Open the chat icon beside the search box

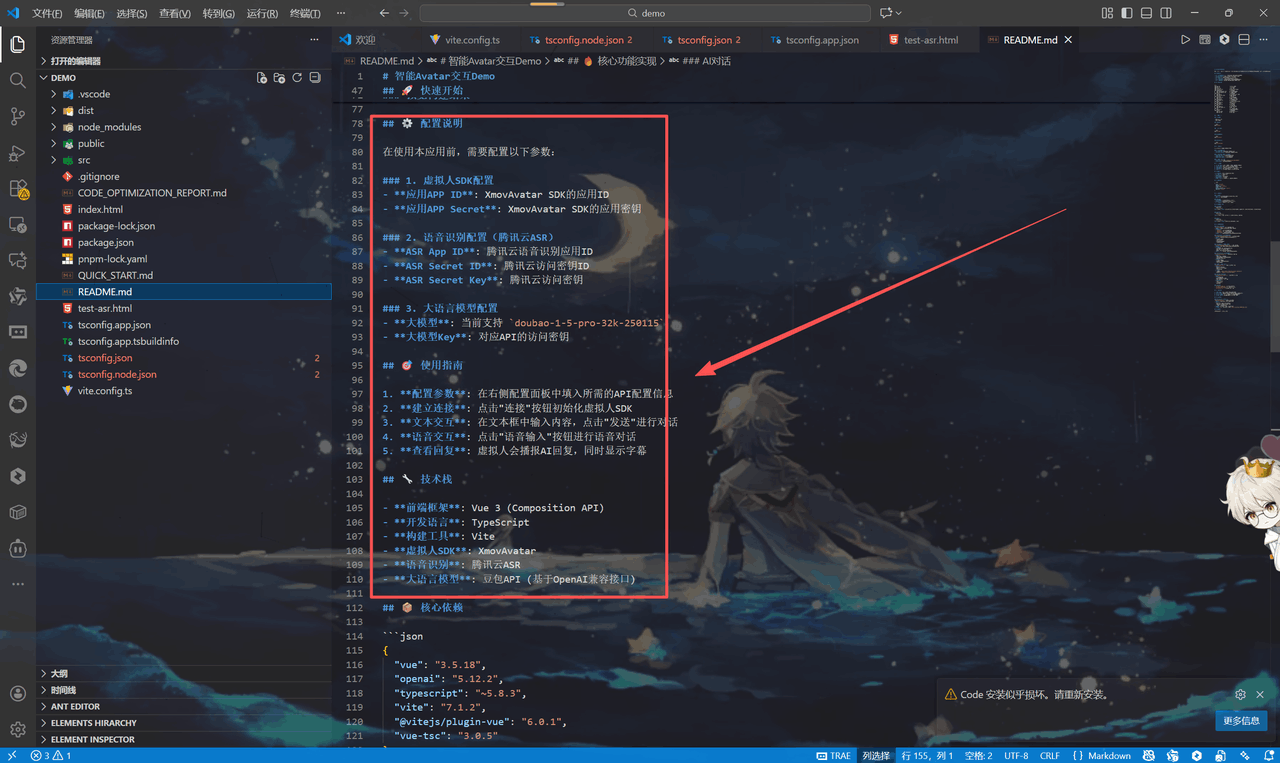click(885, 13)
